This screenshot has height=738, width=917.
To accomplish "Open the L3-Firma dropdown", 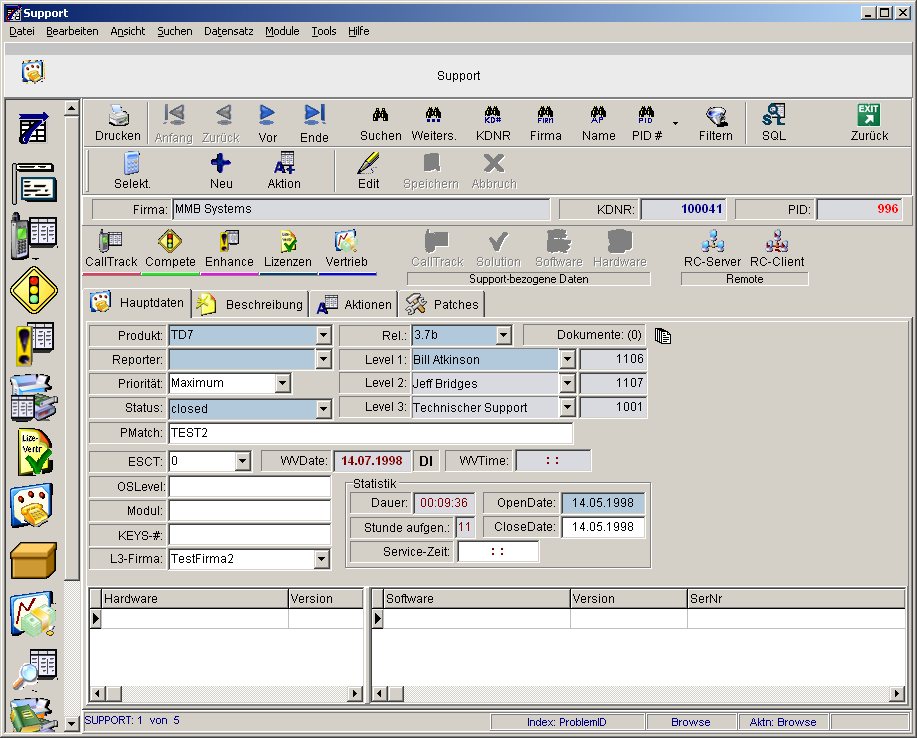I will (x=323, y=559).
